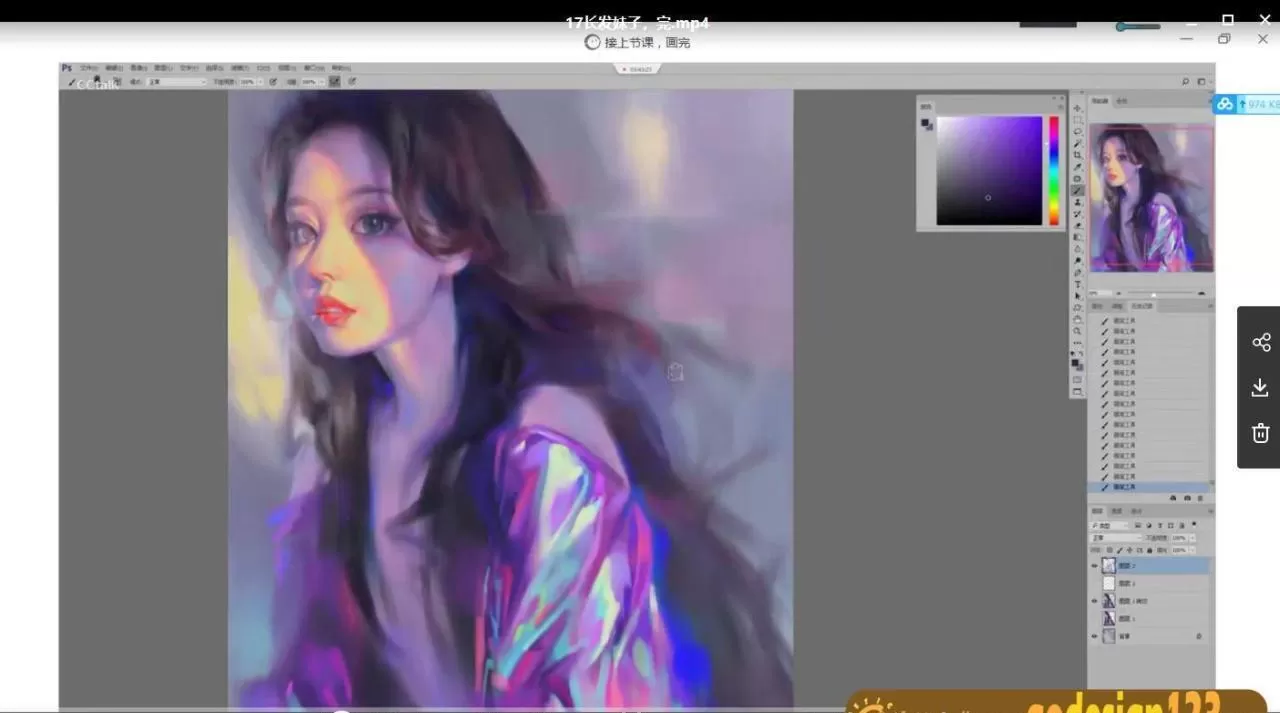Switch to the History panel tab
This screenshot has width=1280, height=713.
point(1142,306)
